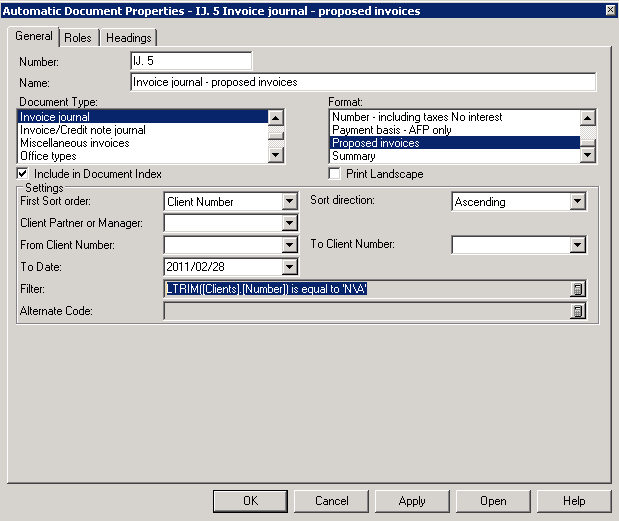Open the Filter expression builder icon
This screenshot has height=521, width=619.
(x=577, y=290)
